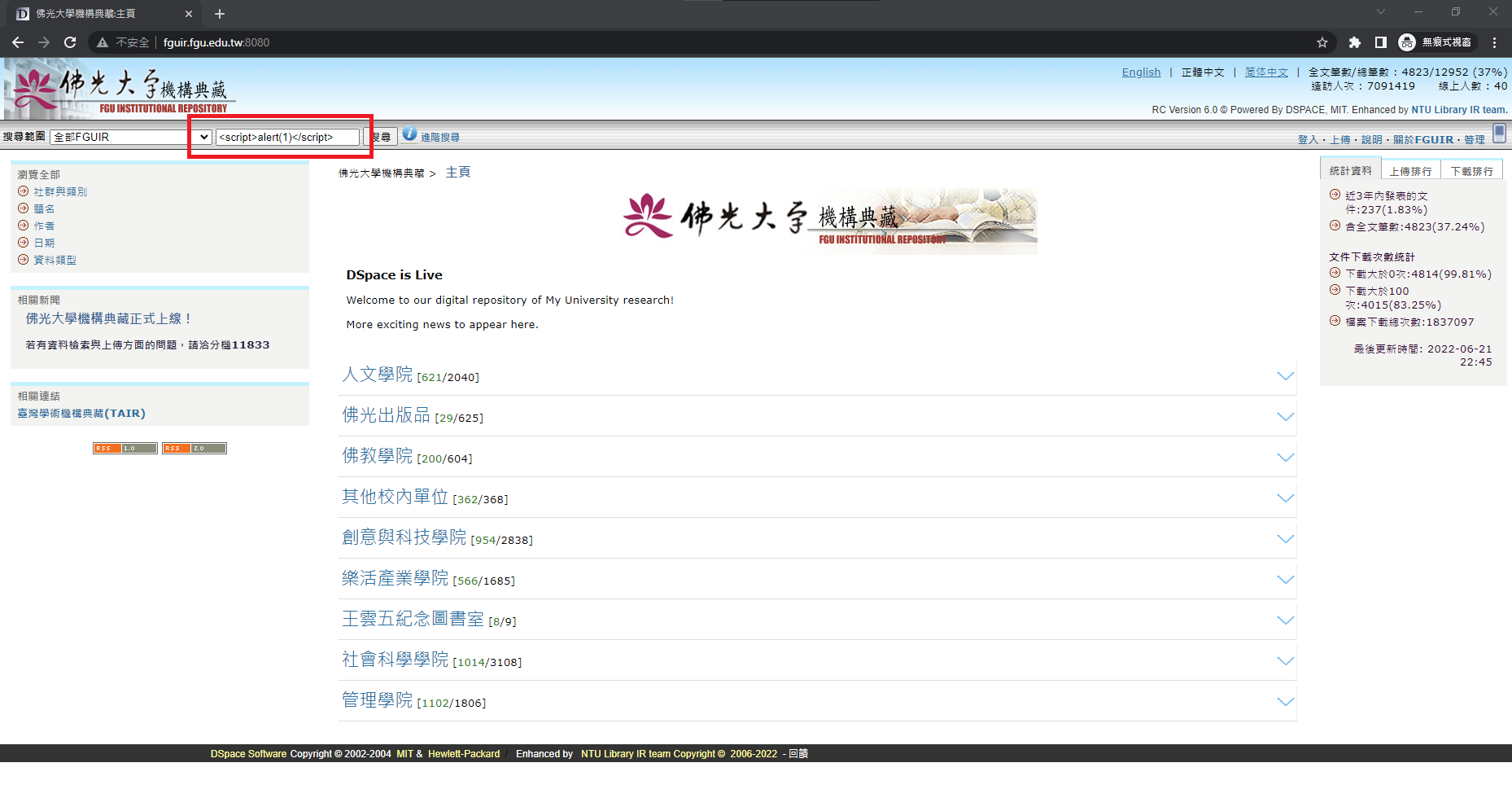Switch to the 統計資料 tab
Screen dimensions: 1512x798
point(1350,170)
